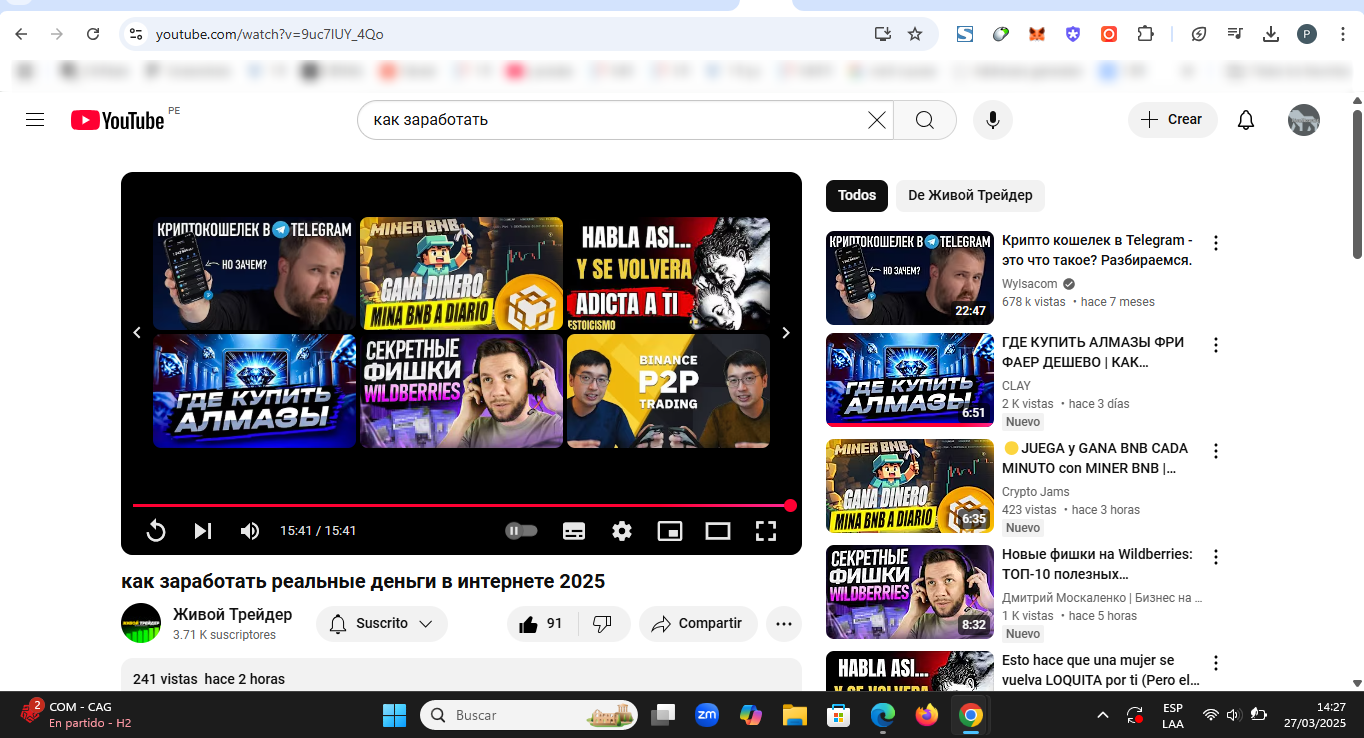Switch to miniplayer mode

[670, 531]
